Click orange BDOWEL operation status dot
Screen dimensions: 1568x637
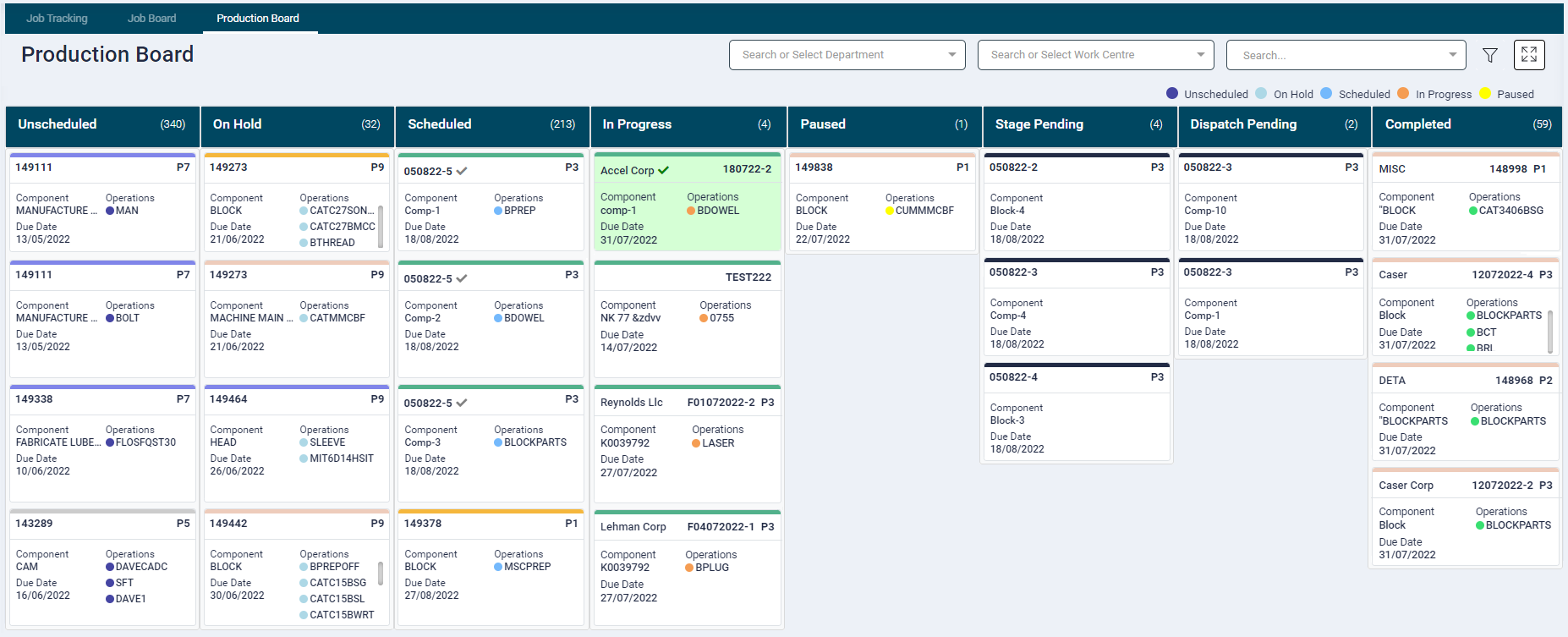click(x=691, y=211)
